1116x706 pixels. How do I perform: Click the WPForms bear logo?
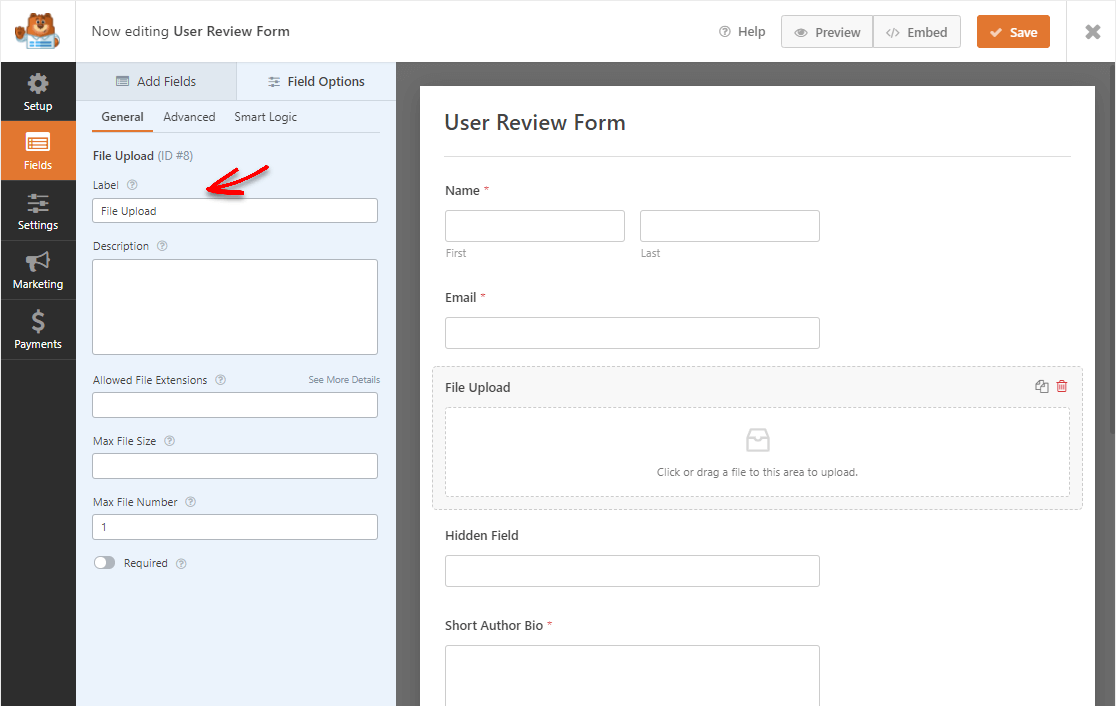click(37, 31)
